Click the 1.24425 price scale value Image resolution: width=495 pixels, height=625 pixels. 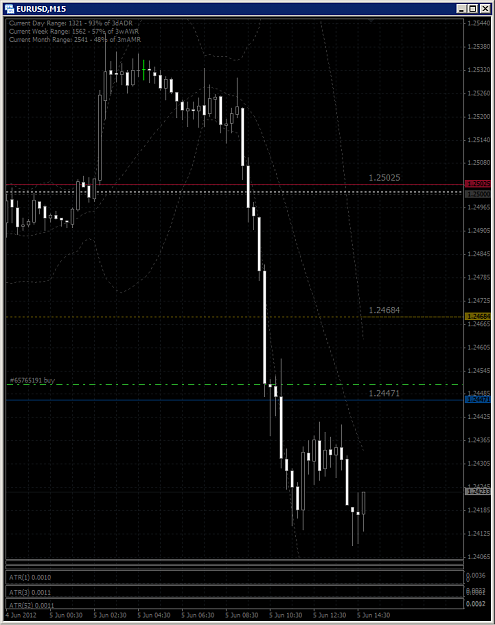479,417
